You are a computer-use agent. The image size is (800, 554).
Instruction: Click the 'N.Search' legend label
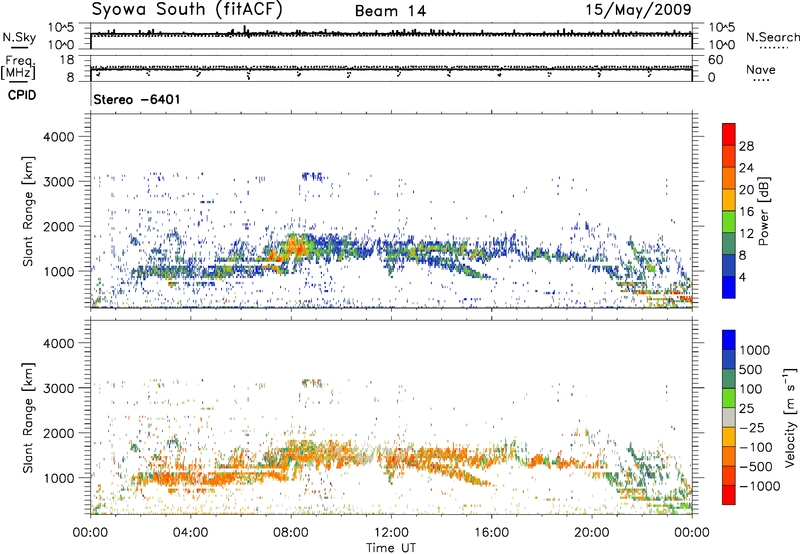(772, 37)
